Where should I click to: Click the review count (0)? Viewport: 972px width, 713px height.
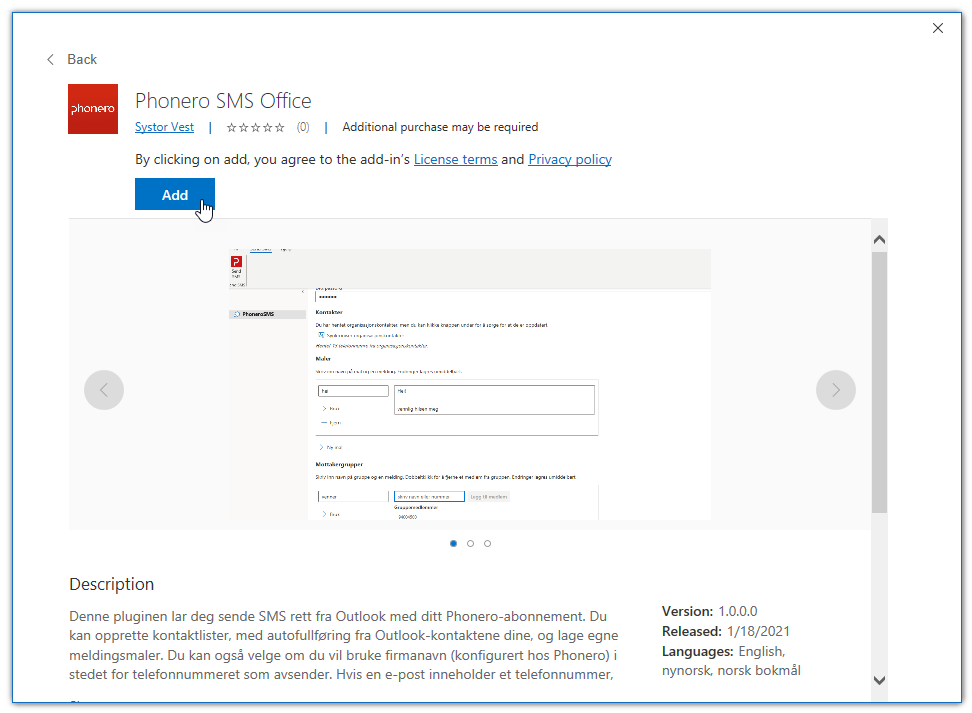click(303, 127)
